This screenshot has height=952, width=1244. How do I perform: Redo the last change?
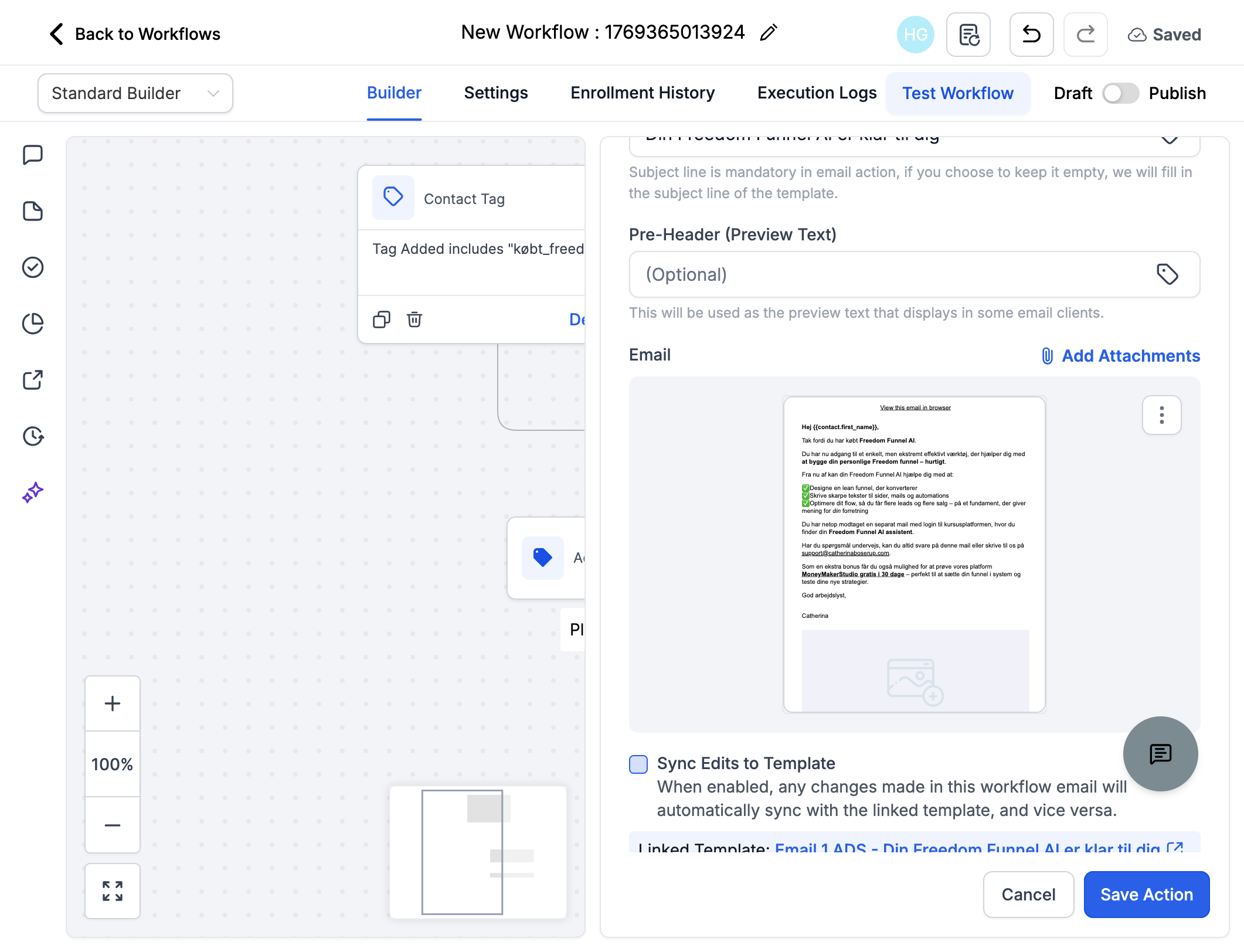tap(1085, 35)
